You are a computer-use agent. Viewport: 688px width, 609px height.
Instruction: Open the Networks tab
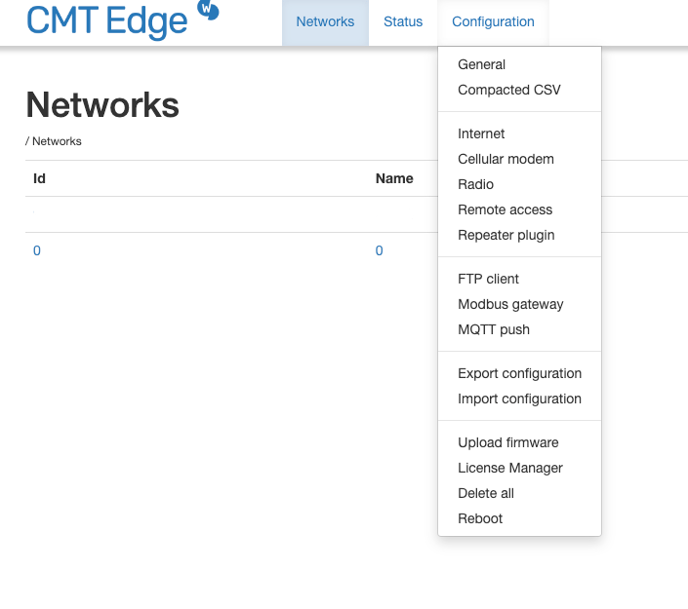(x=325, y=22)
